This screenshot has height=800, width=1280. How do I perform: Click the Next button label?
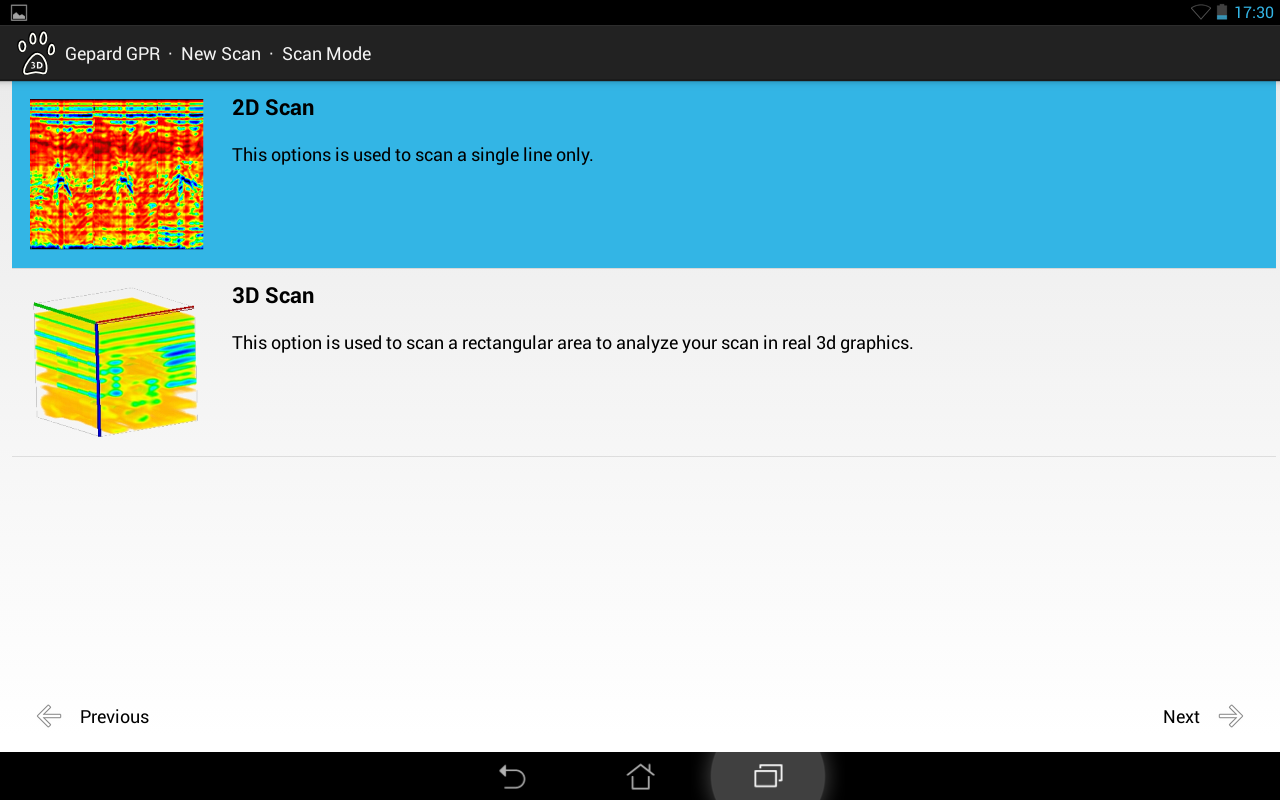pos(1181,717)
